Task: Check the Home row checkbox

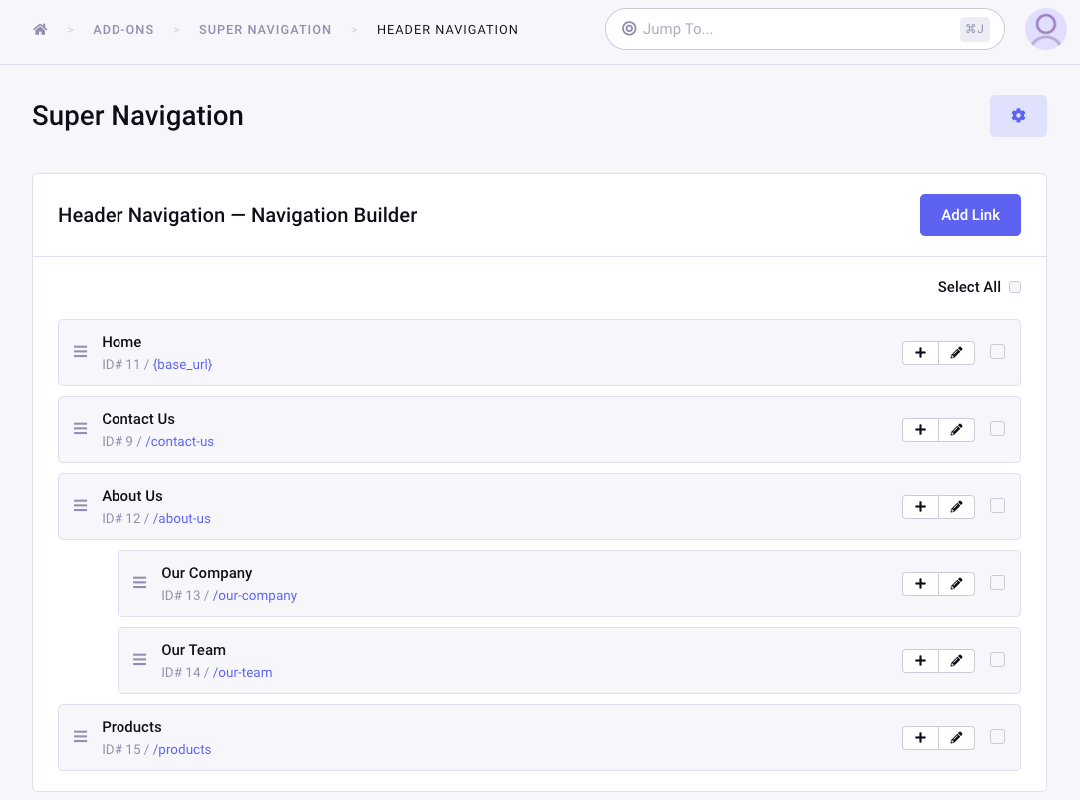Action: (x=997, y=351)
